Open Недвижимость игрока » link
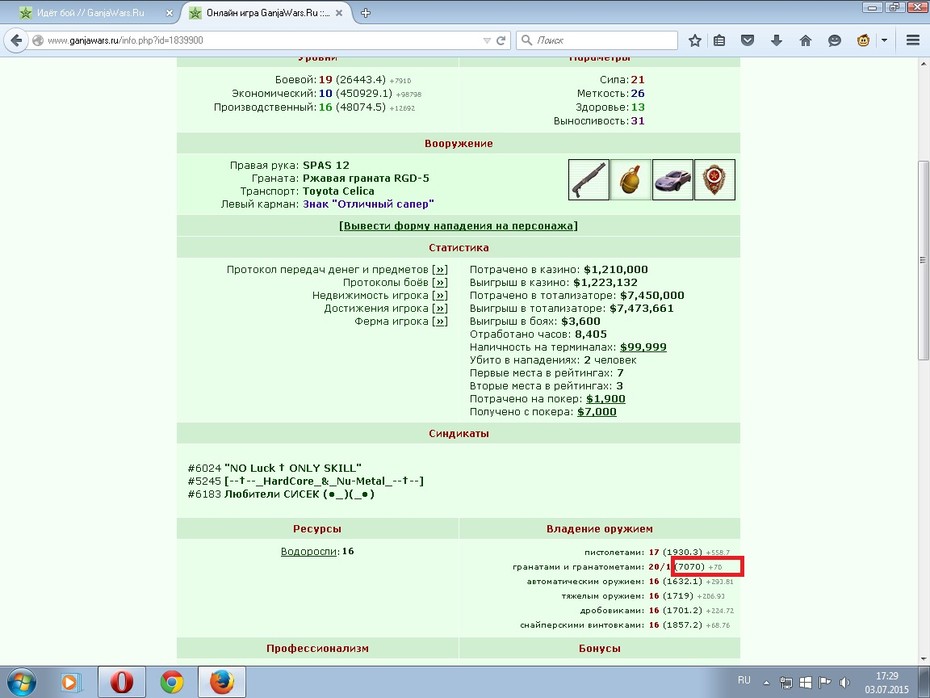The width and height of the screenshot is (930, 698). (439, 296)
